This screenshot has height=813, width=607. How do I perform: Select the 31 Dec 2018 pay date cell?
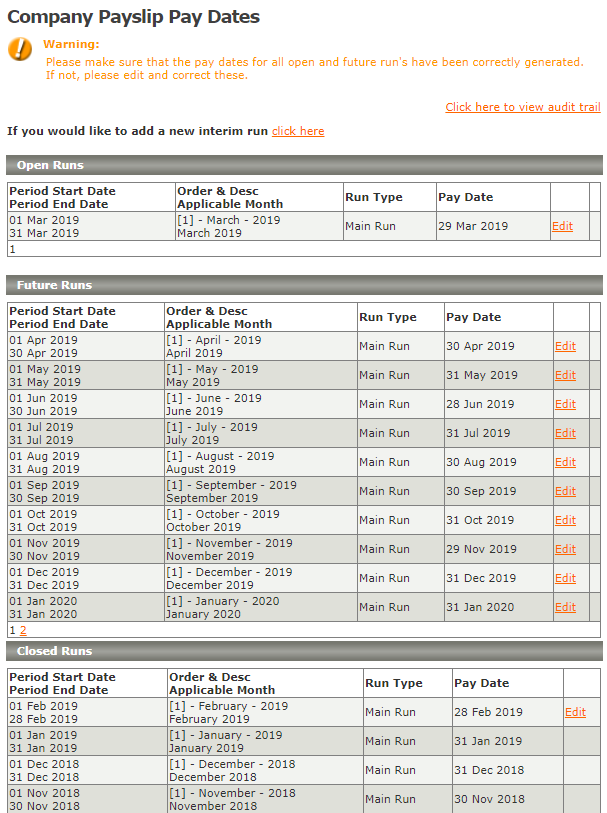[507, 770]
